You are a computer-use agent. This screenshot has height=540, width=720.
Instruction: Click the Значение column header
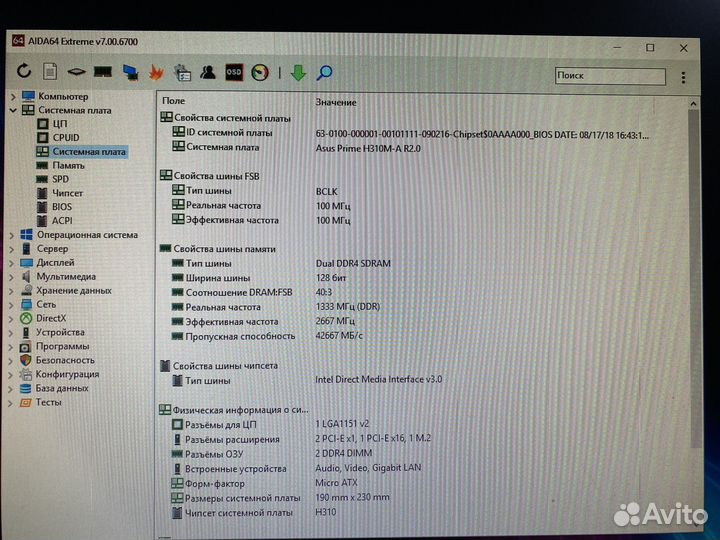click(336, 102)
